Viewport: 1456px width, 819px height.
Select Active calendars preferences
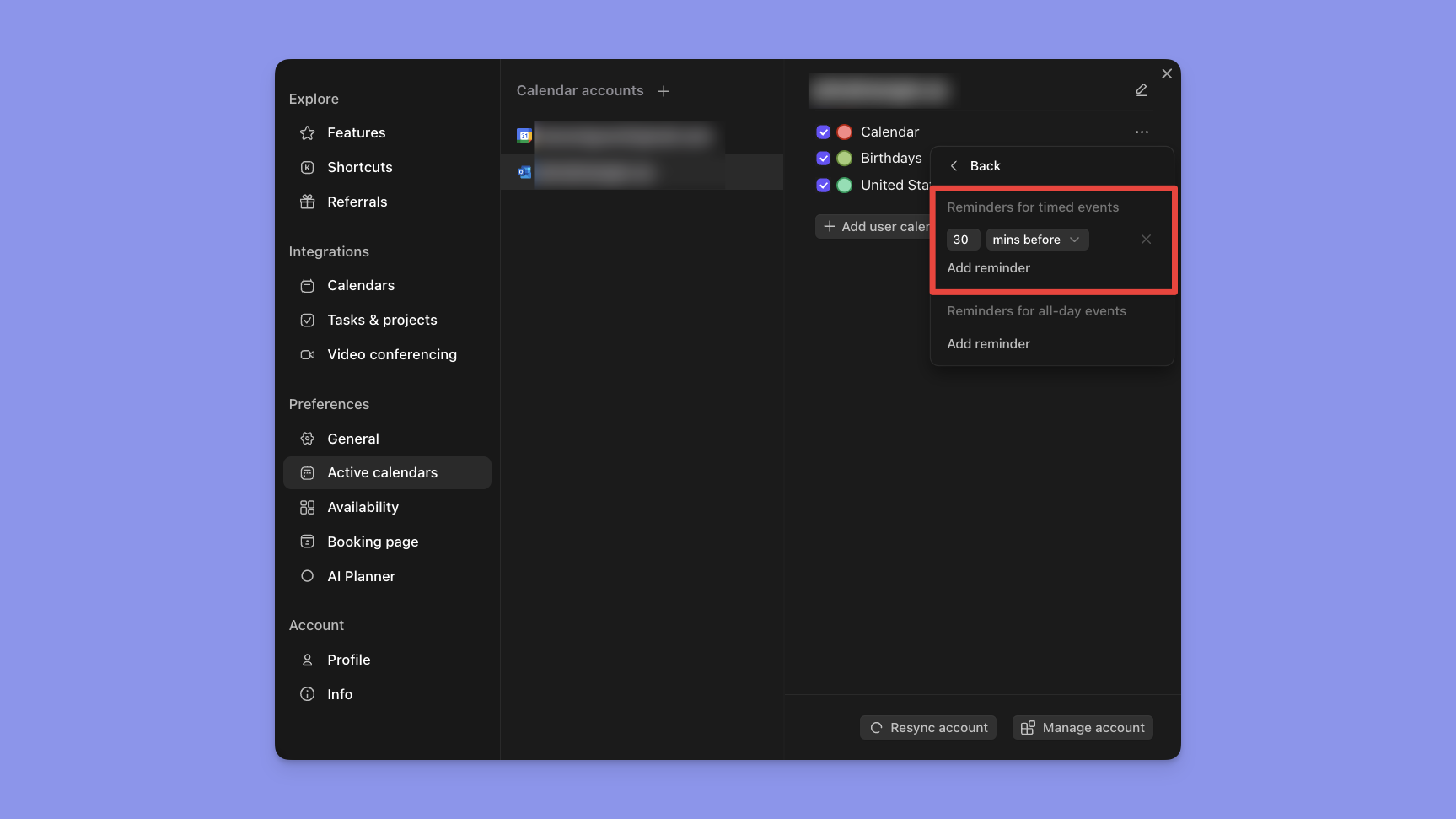[x=387, y=472]
